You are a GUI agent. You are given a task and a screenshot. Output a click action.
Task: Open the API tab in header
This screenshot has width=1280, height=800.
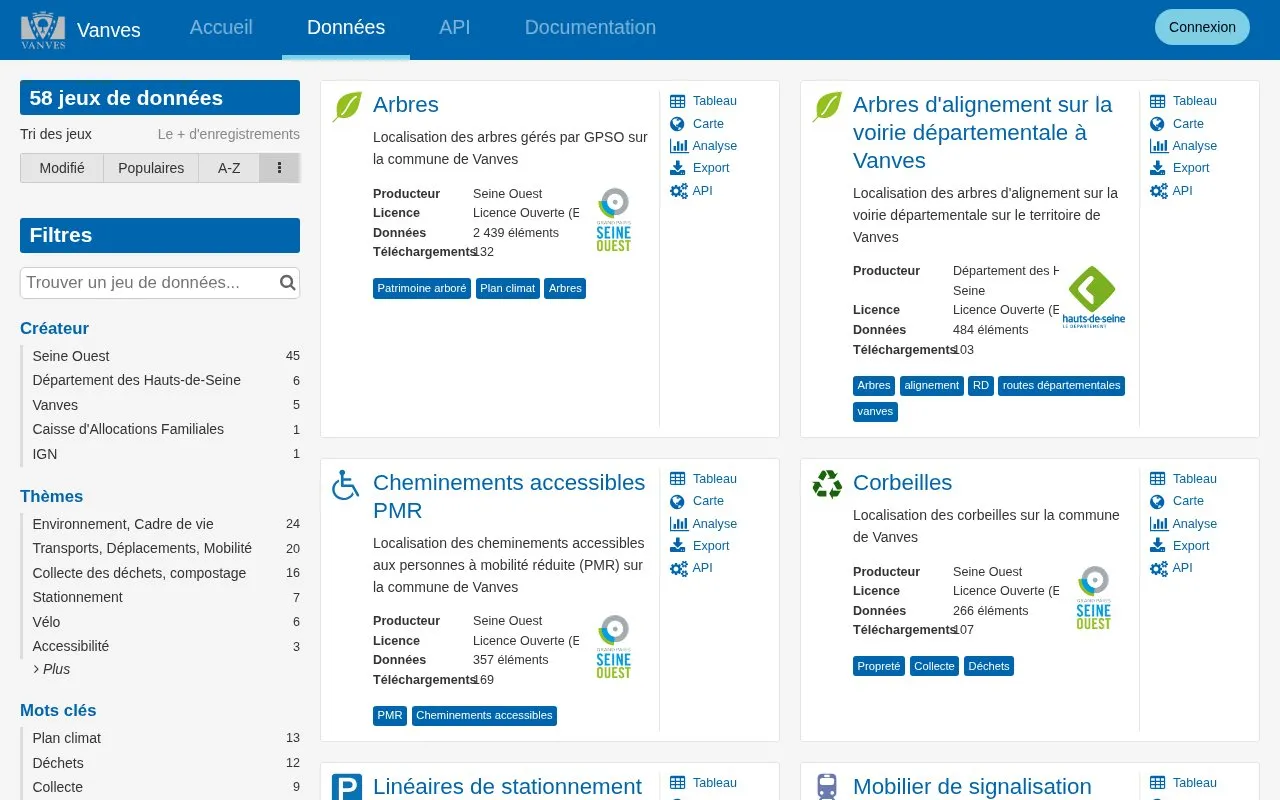[x=455, y=28]
